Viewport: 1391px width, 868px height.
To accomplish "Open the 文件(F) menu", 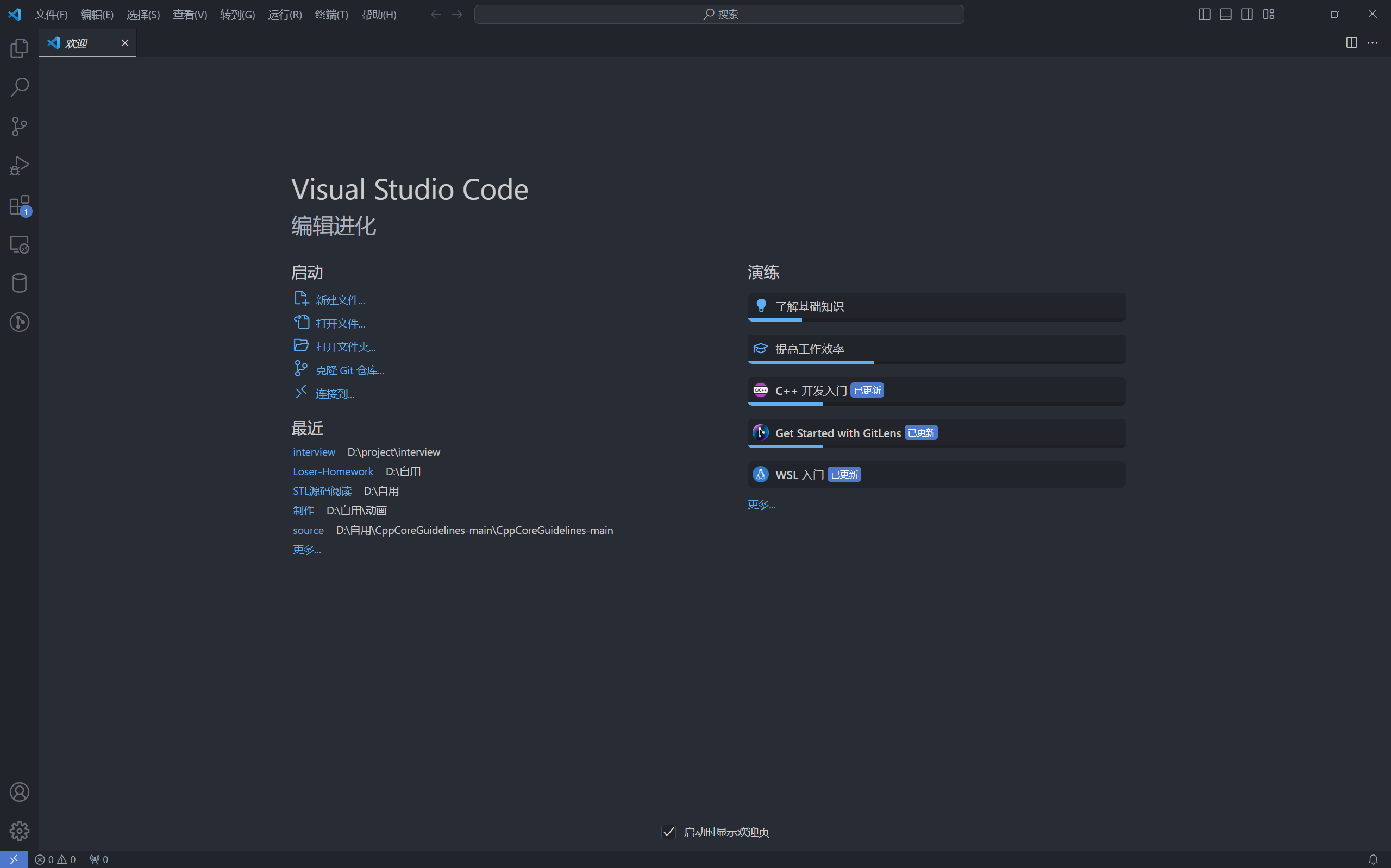I will tap(51, 14).
